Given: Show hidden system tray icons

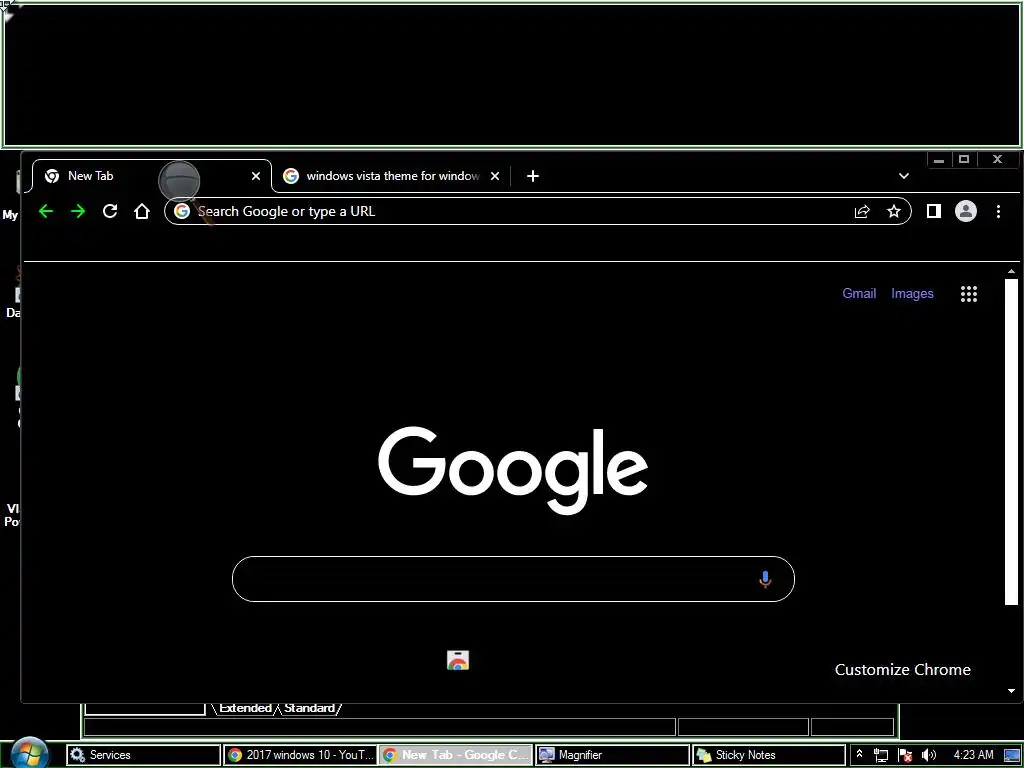Looking at the screenshot, I should 859,754.
